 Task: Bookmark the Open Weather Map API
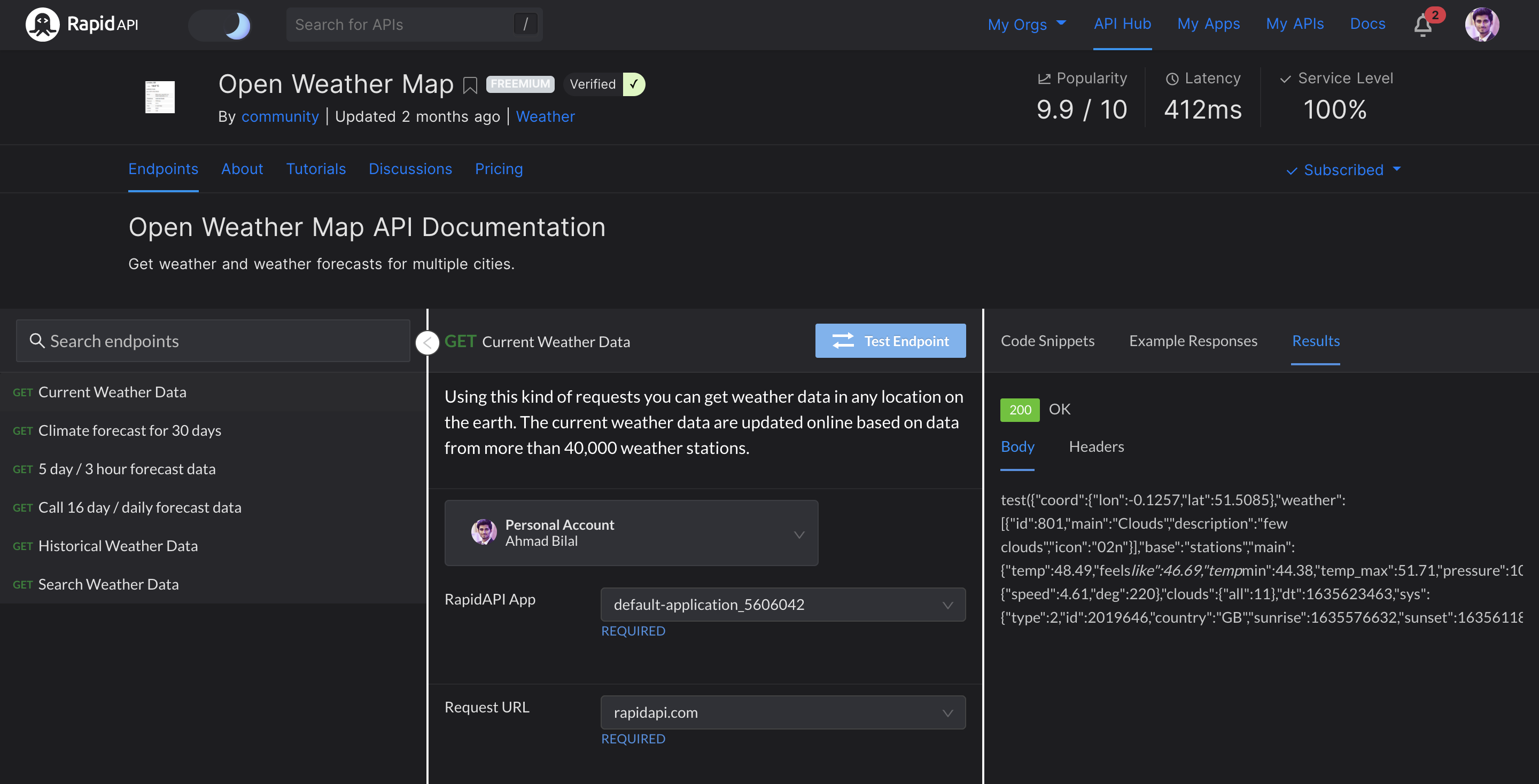point(470,85)
